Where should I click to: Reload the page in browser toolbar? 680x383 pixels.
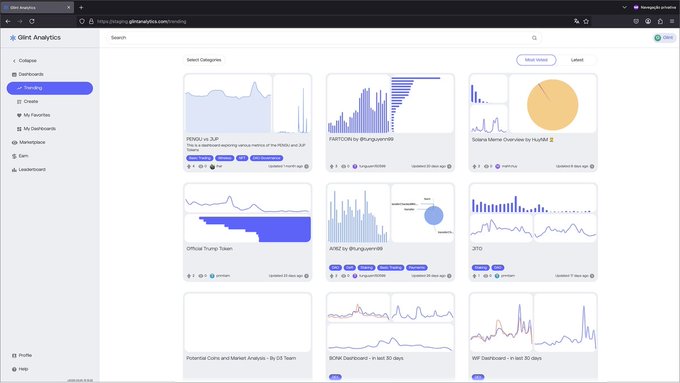coord(32,21)
